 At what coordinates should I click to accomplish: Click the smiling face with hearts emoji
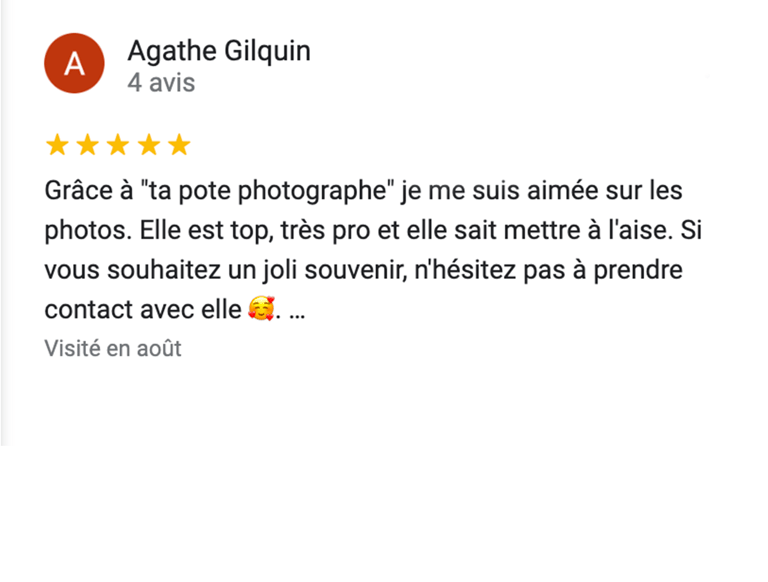261,309
